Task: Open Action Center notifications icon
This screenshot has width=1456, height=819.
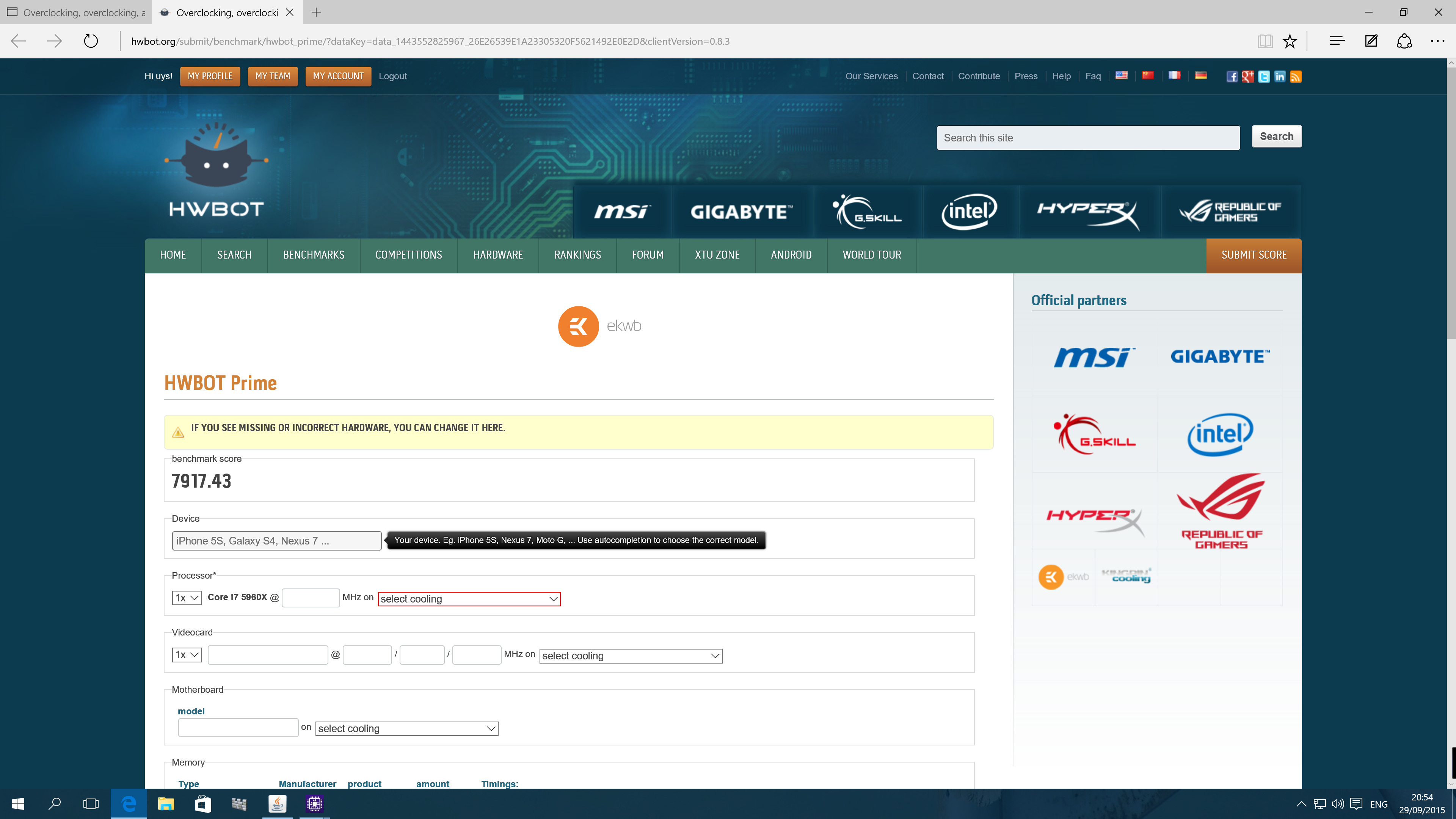Action: pos(1356,803)
